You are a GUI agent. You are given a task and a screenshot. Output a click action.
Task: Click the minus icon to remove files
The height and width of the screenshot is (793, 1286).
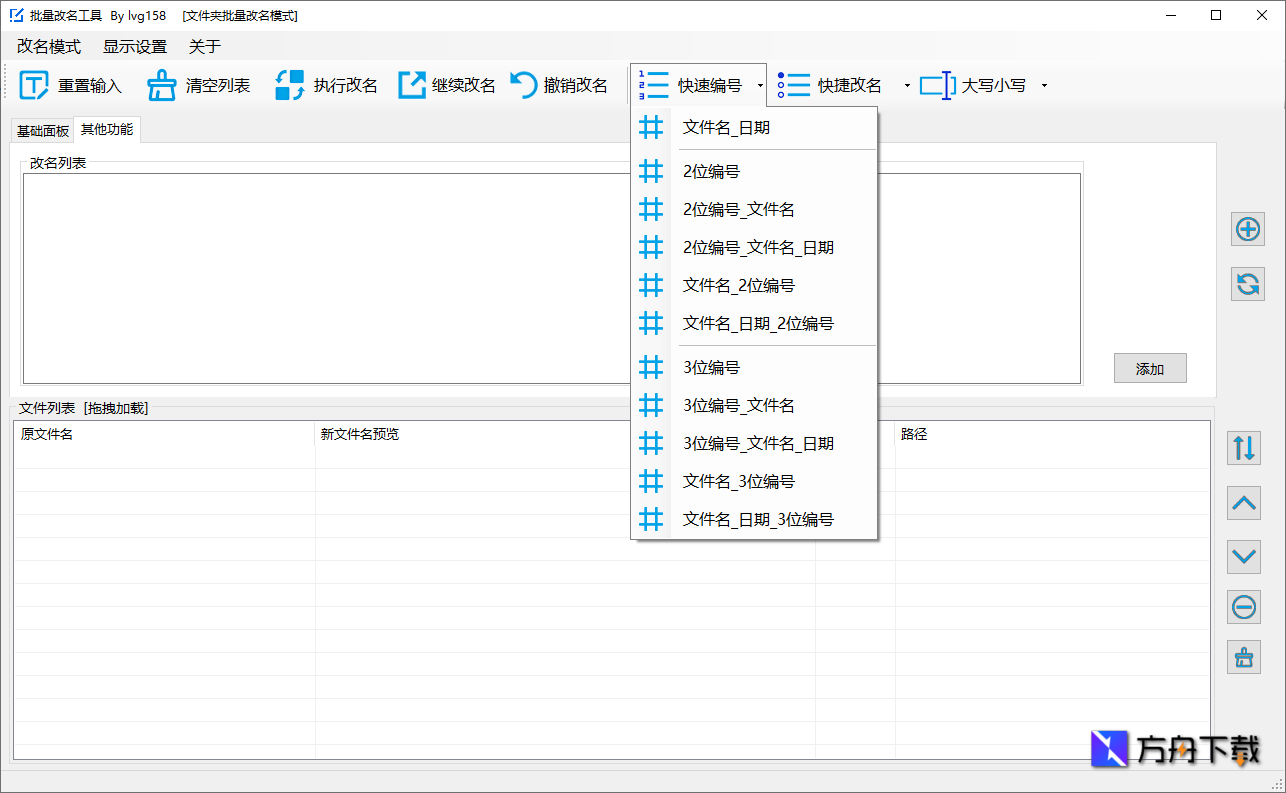tap(1244, 607)
